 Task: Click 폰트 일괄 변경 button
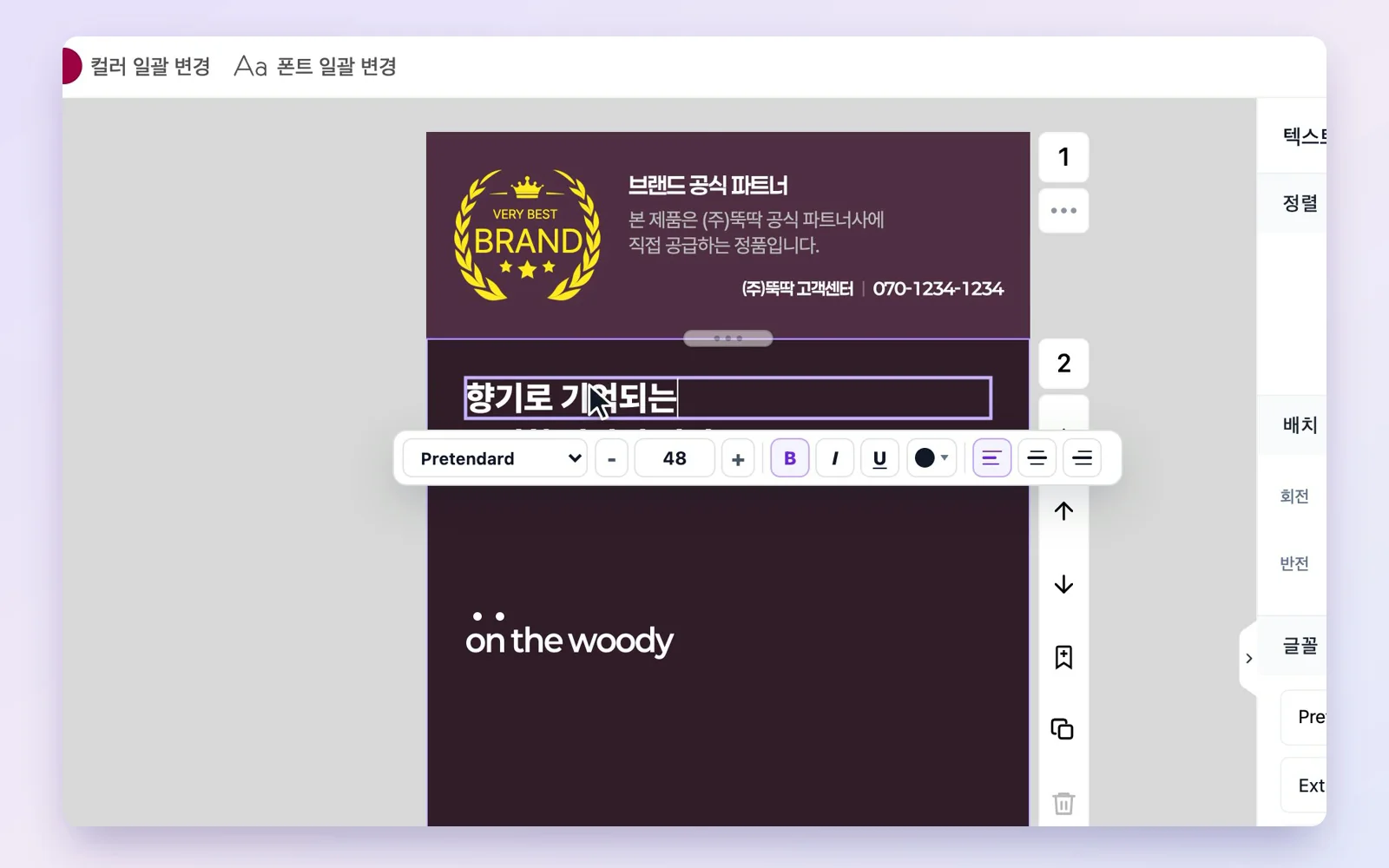(x=315, y=67)
